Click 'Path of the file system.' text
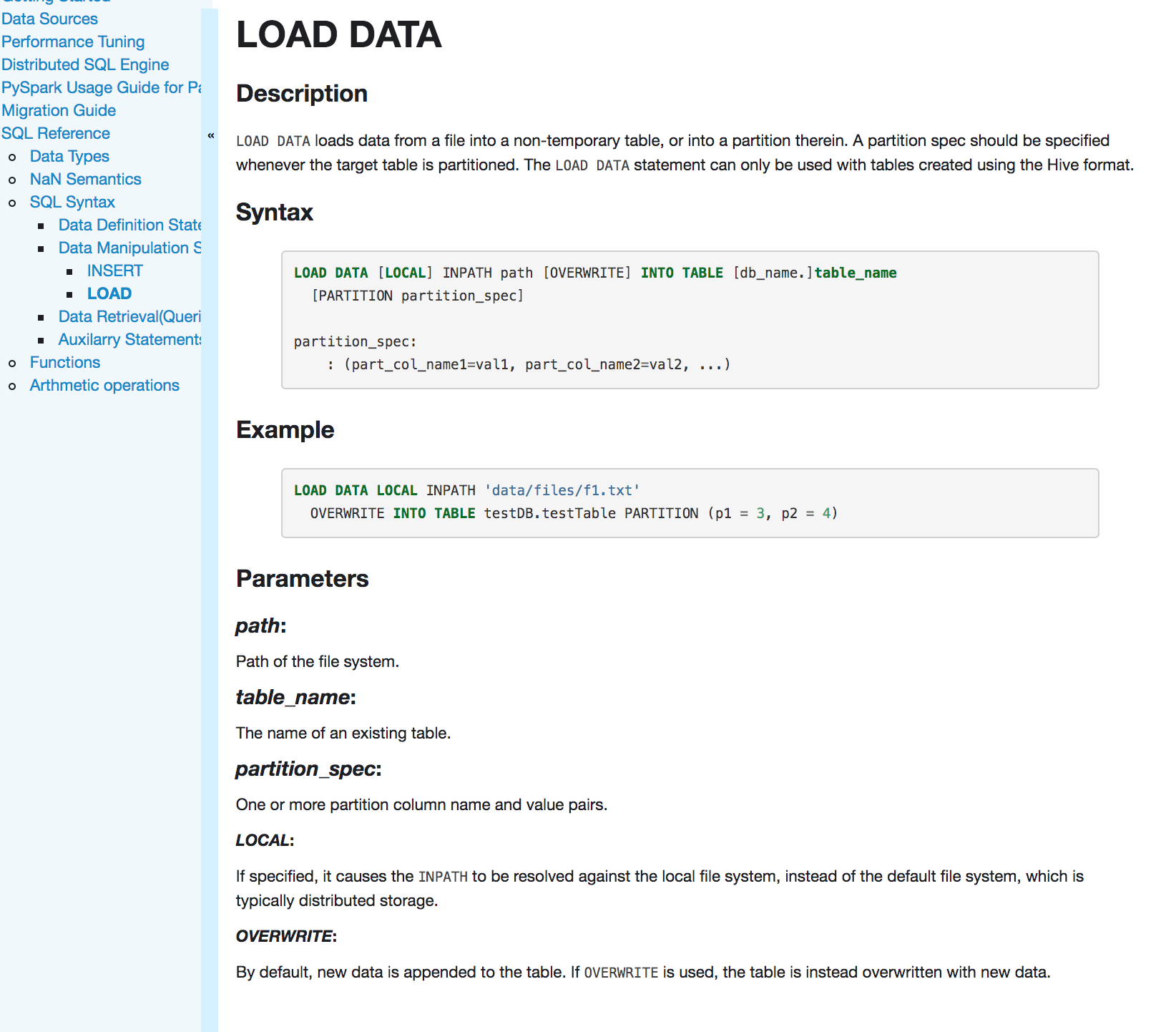The width and height of the screenshot is (1176, 1032). coord(318,661)
